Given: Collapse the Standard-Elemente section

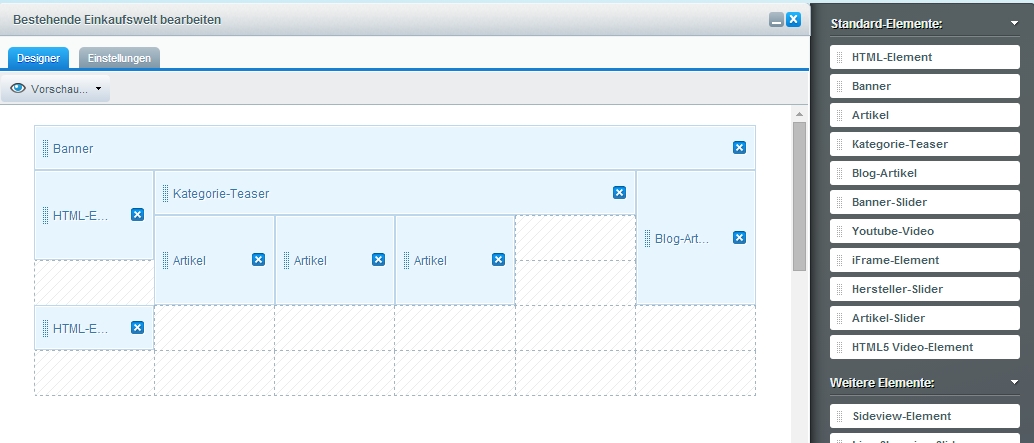Looking at the screenshot, I should 1014,23.
